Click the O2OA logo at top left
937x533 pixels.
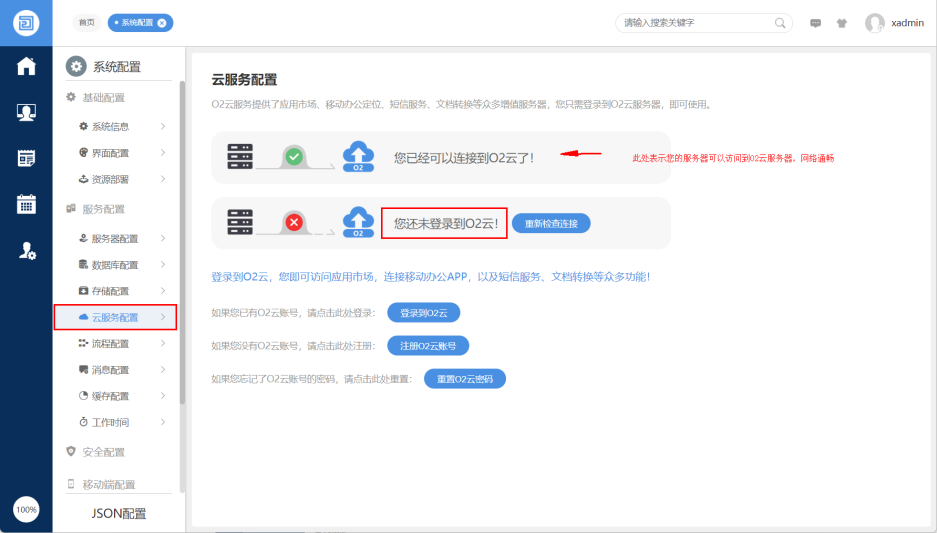click(26, 22)
